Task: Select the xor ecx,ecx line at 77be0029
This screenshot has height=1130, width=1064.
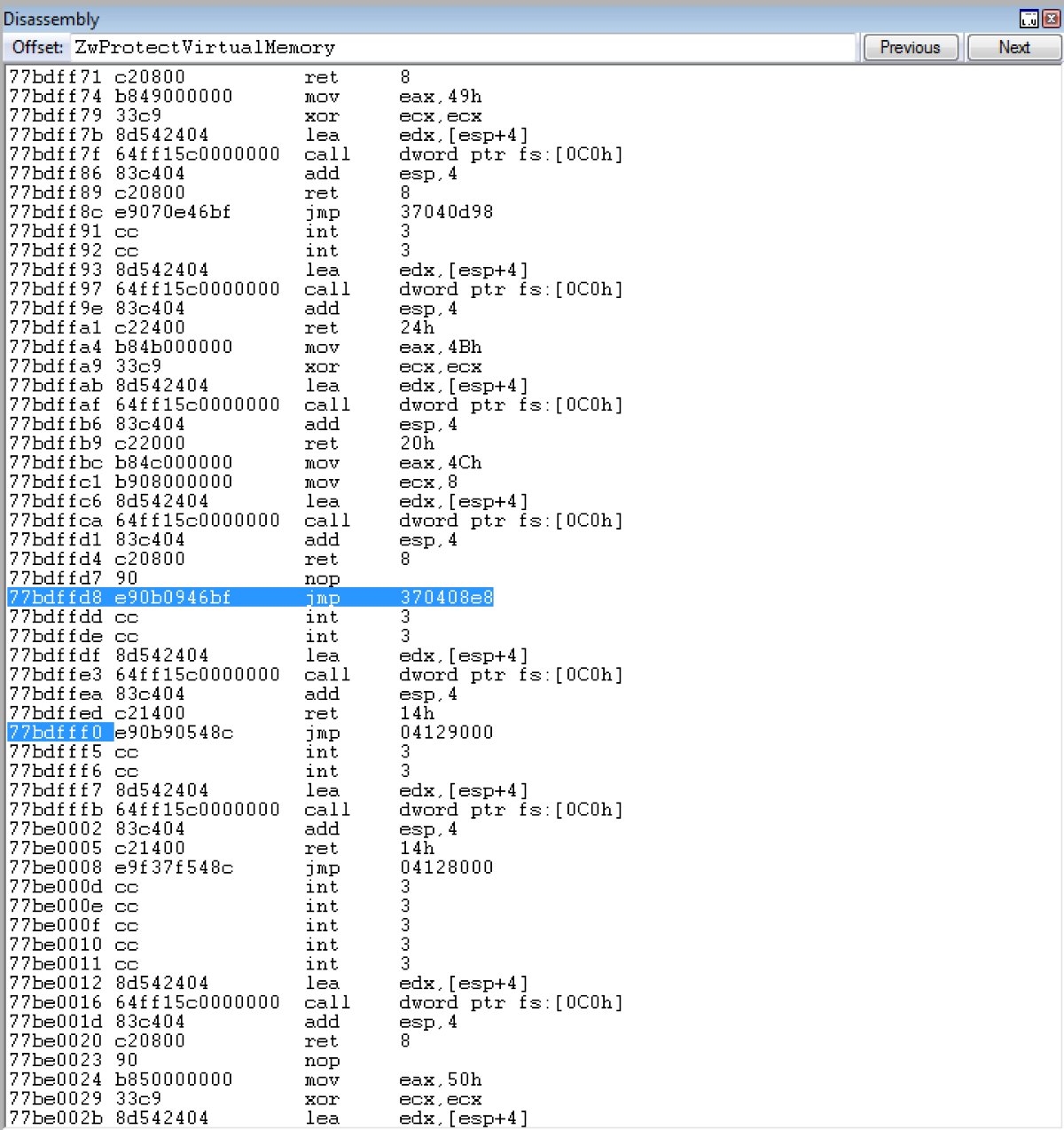Action: click(246, 1099)
